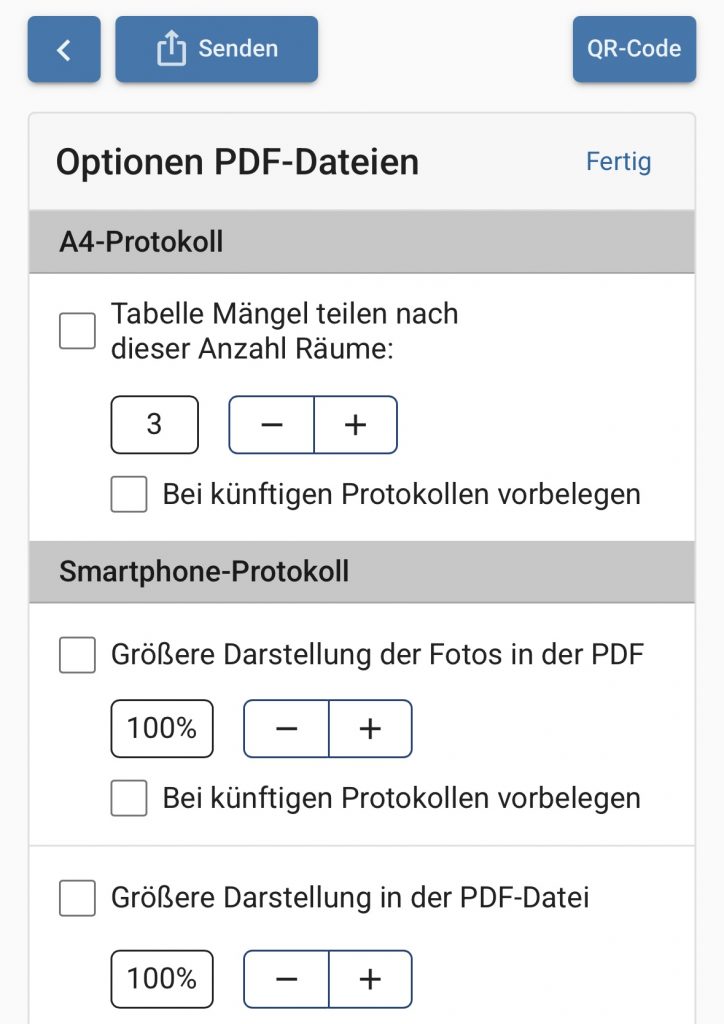Decrease number of rooms with minus
Image resolution: width=724 pixels, height=1024 pixels.
point(272,425)
